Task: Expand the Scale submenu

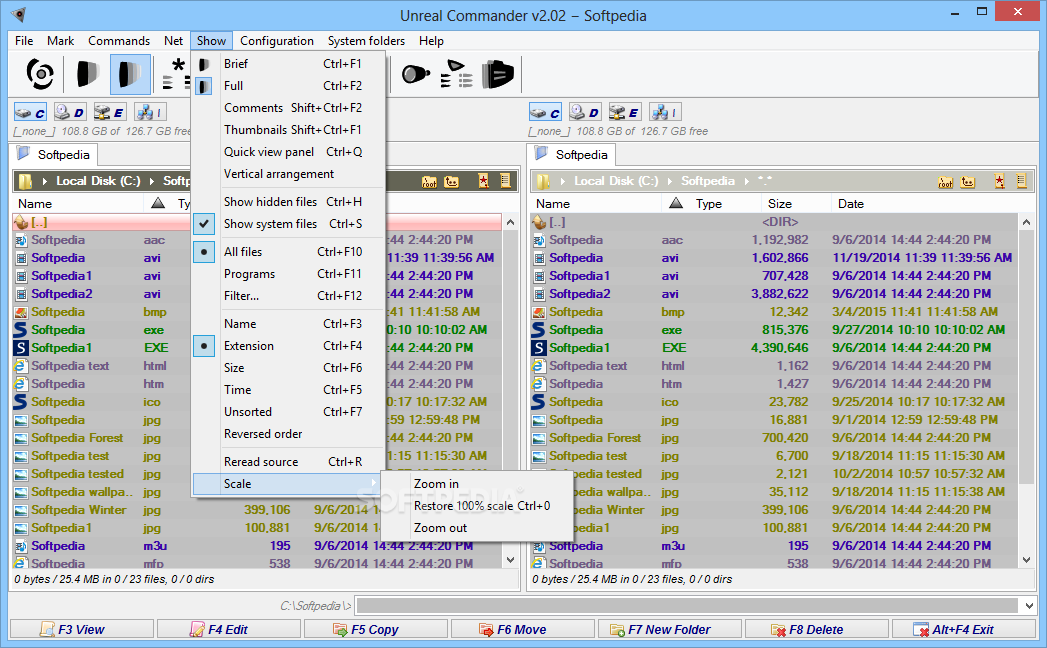Action: click(x=288, y=484)
